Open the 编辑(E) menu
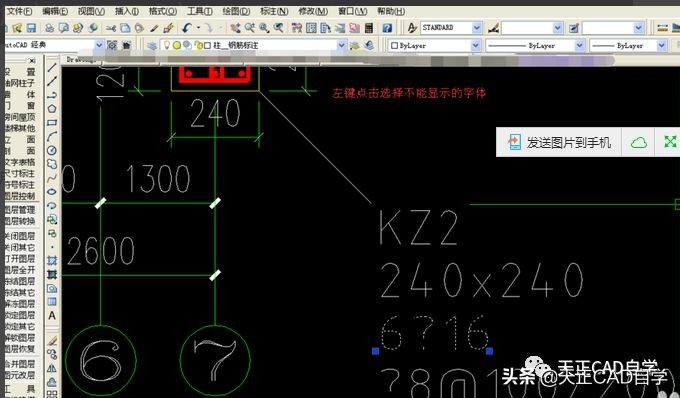The height and width of the screenshot is (398, 680). [55, 11]
